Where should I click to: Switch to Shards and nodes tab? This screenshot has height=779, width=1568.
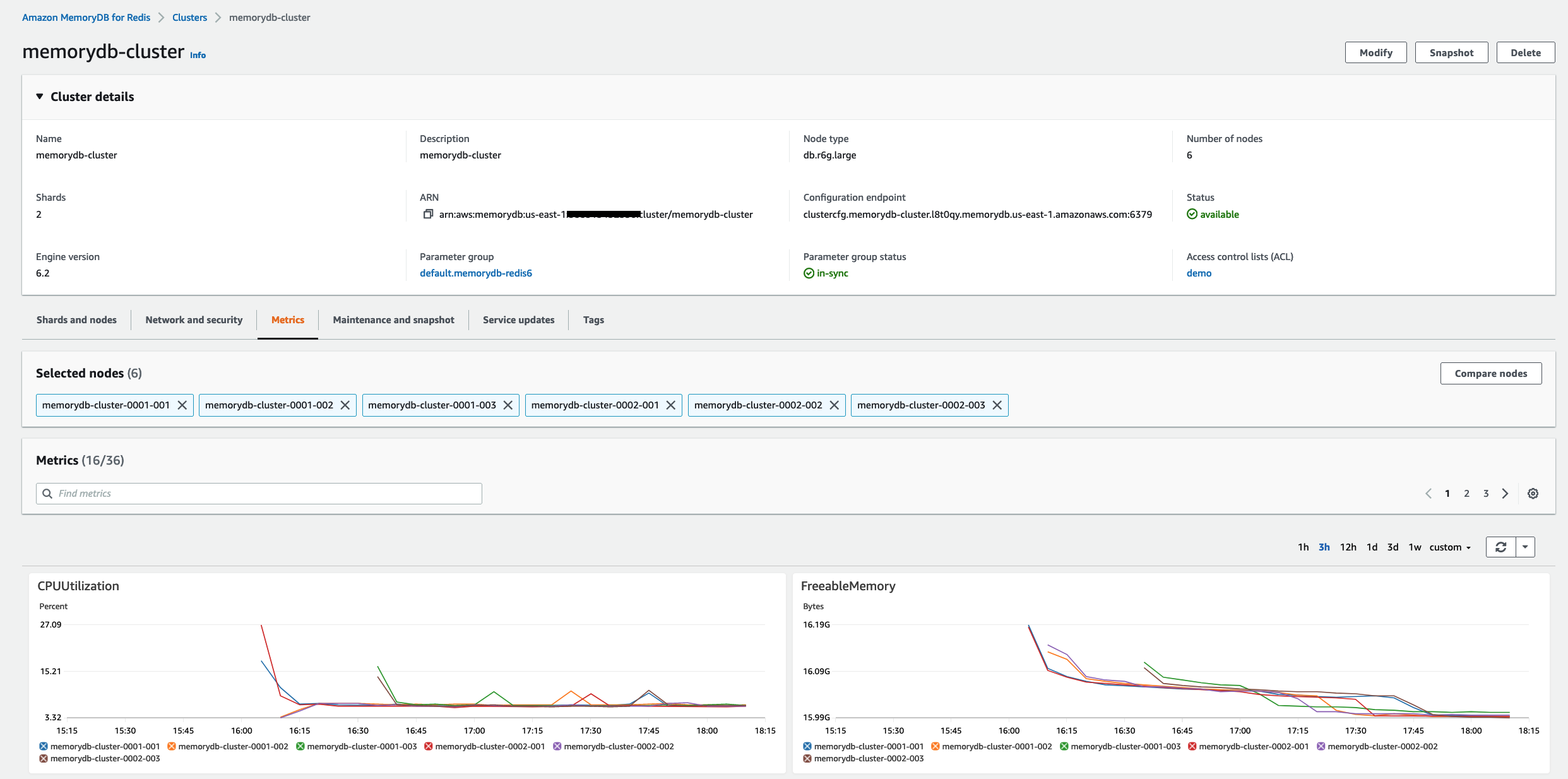point(76,320)
